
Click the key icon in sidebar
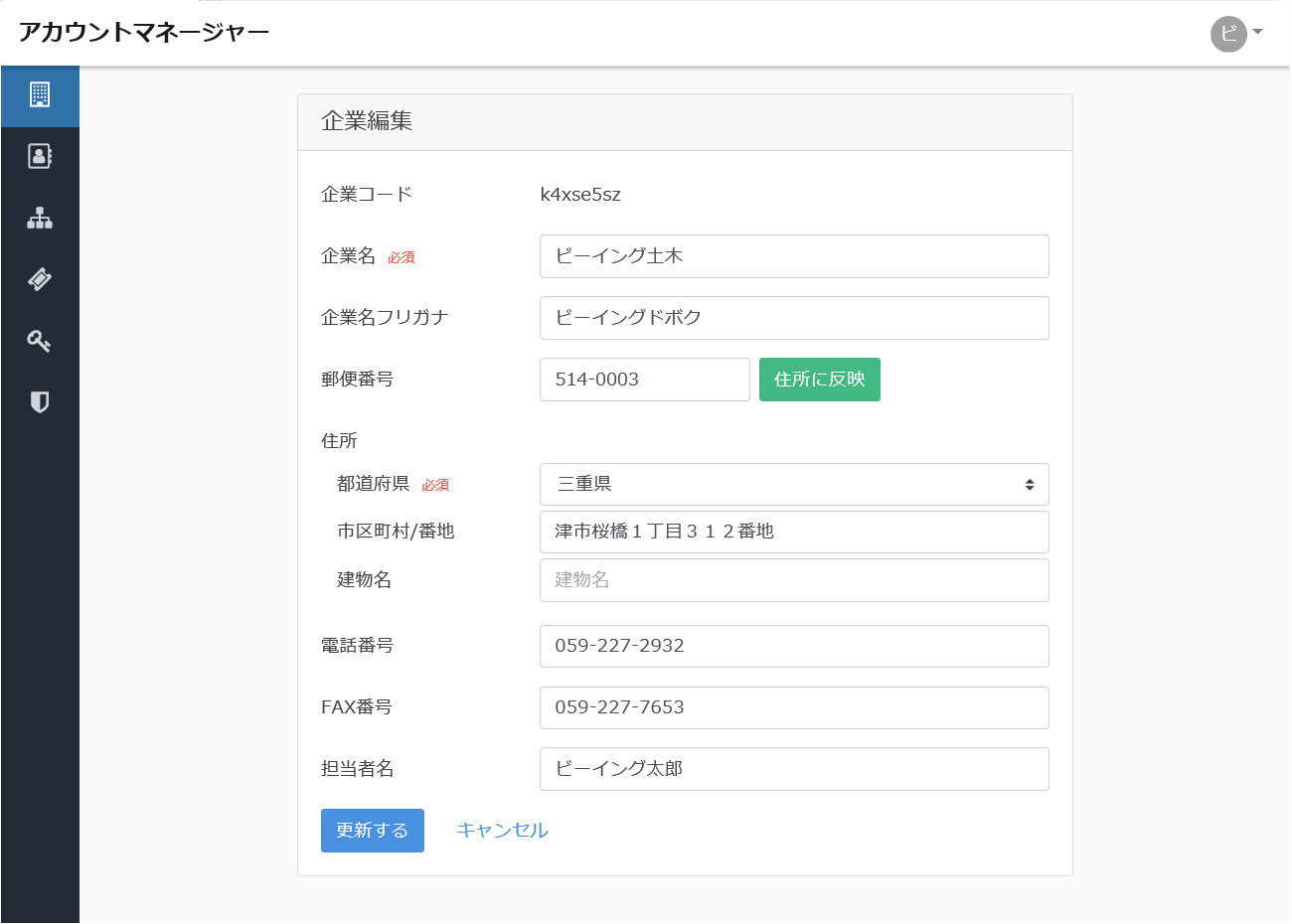coord(40,341)
